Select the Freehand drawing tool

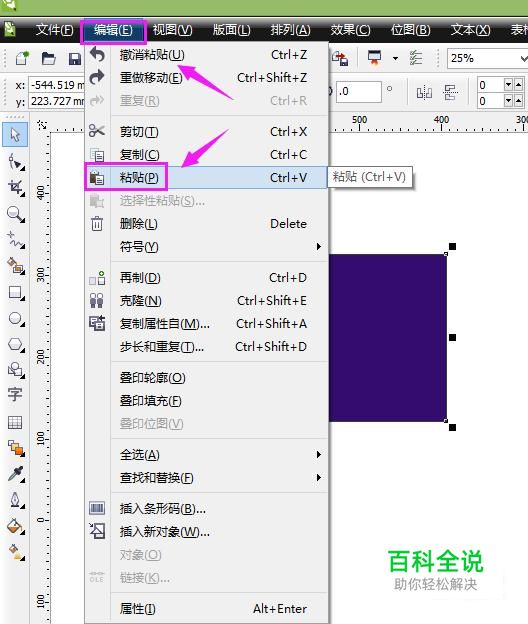click(x=16, y=240)
